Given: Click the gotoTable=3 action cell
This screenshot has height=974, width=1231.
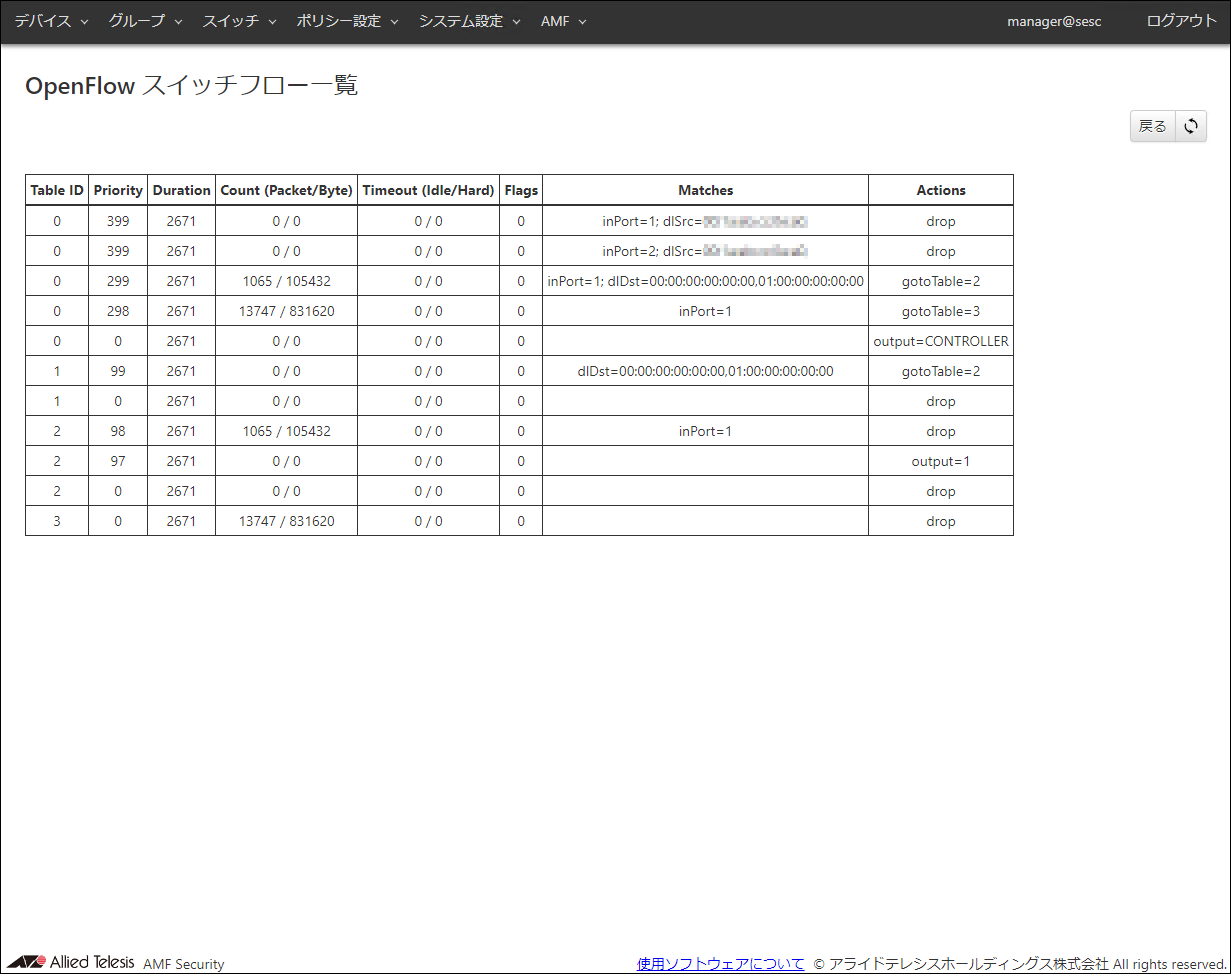Looking at the screenshot, I should (x=940, y=311).
